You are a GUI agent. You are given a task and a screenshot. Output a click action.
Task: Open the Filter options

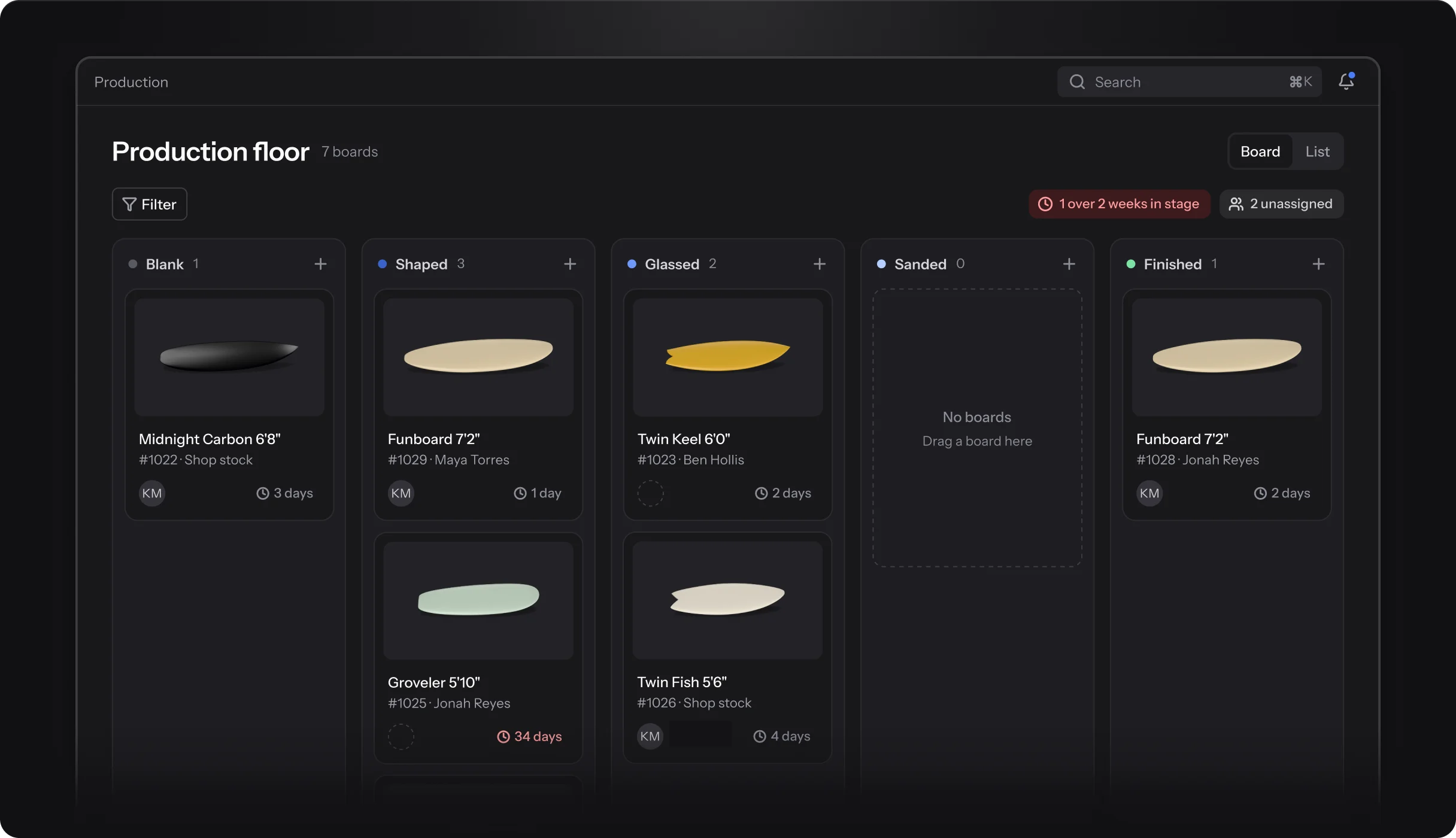coord(150,204)
